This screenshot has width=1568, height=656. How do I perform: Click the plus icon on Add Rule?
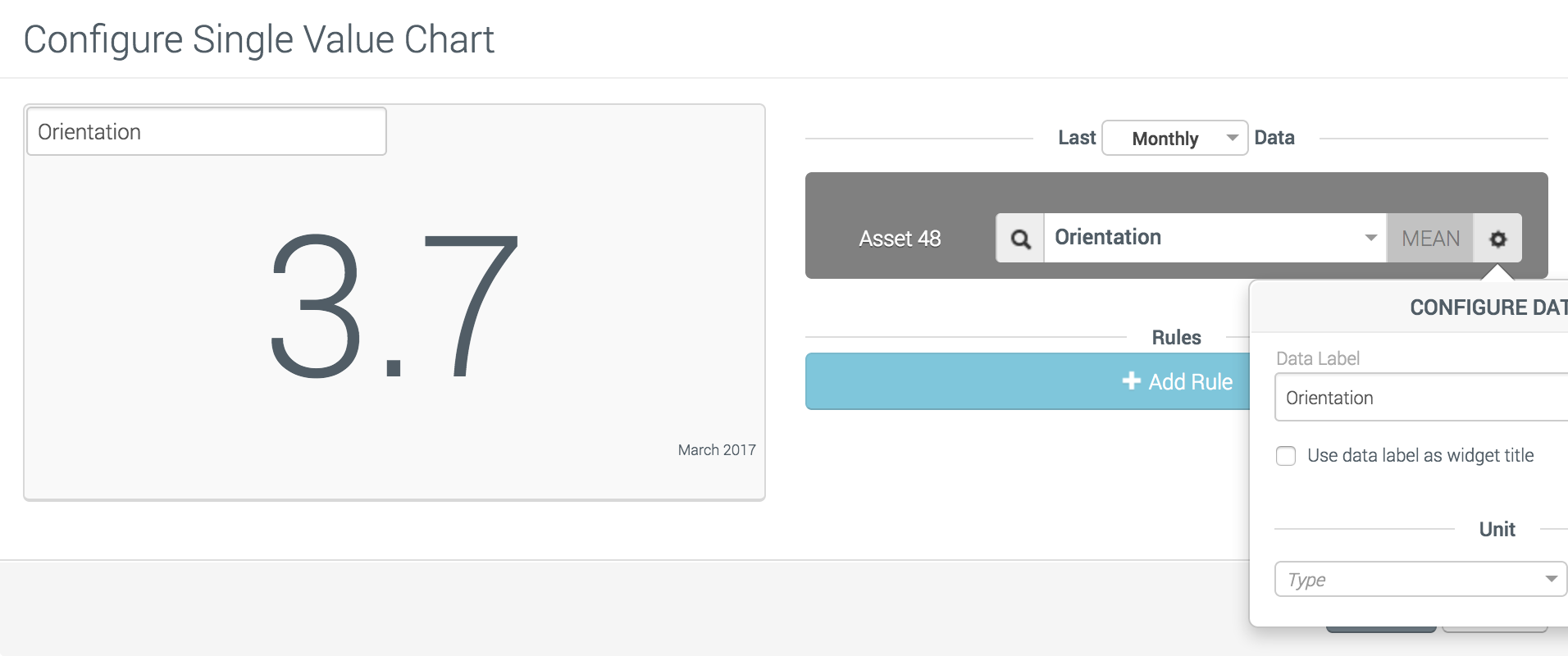coord(1131,381)
